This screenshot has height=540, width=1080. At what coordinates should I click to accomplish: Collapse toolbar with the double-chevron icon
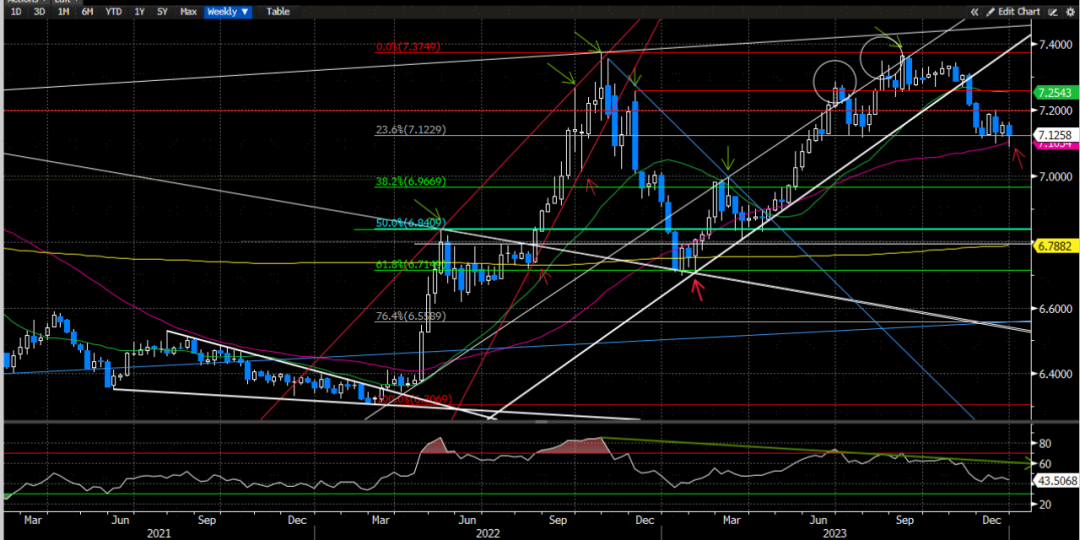pos(974,12)
